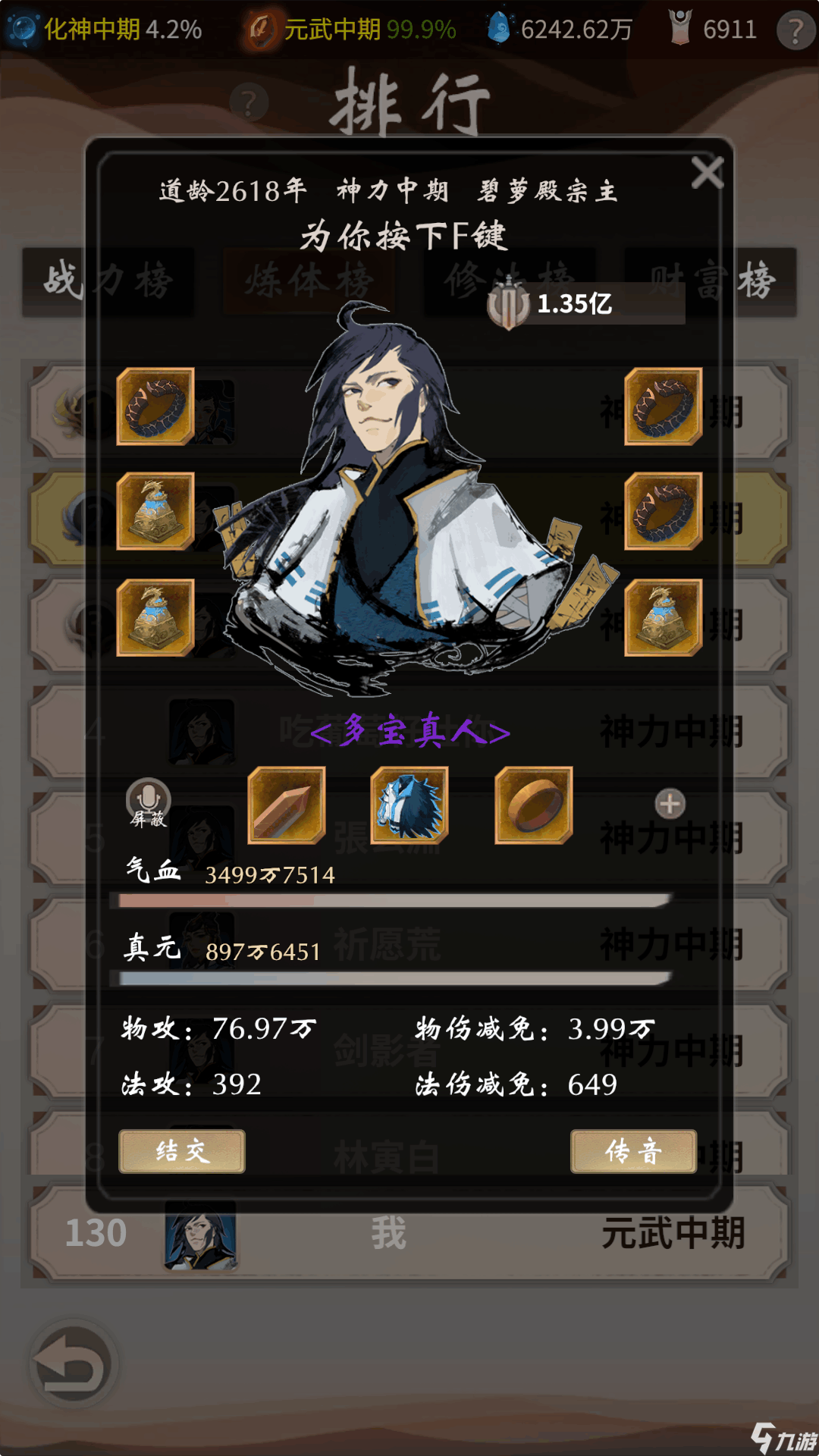Inspect the bronze ring accessory item
This screenshot has height=1456, width=819.
(x=533, y=805)
